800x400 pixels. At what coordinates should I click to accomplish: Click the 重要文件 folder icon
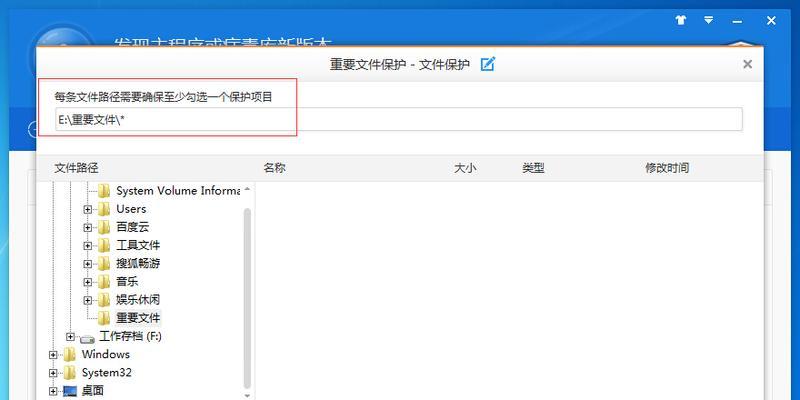click(104, 318)
